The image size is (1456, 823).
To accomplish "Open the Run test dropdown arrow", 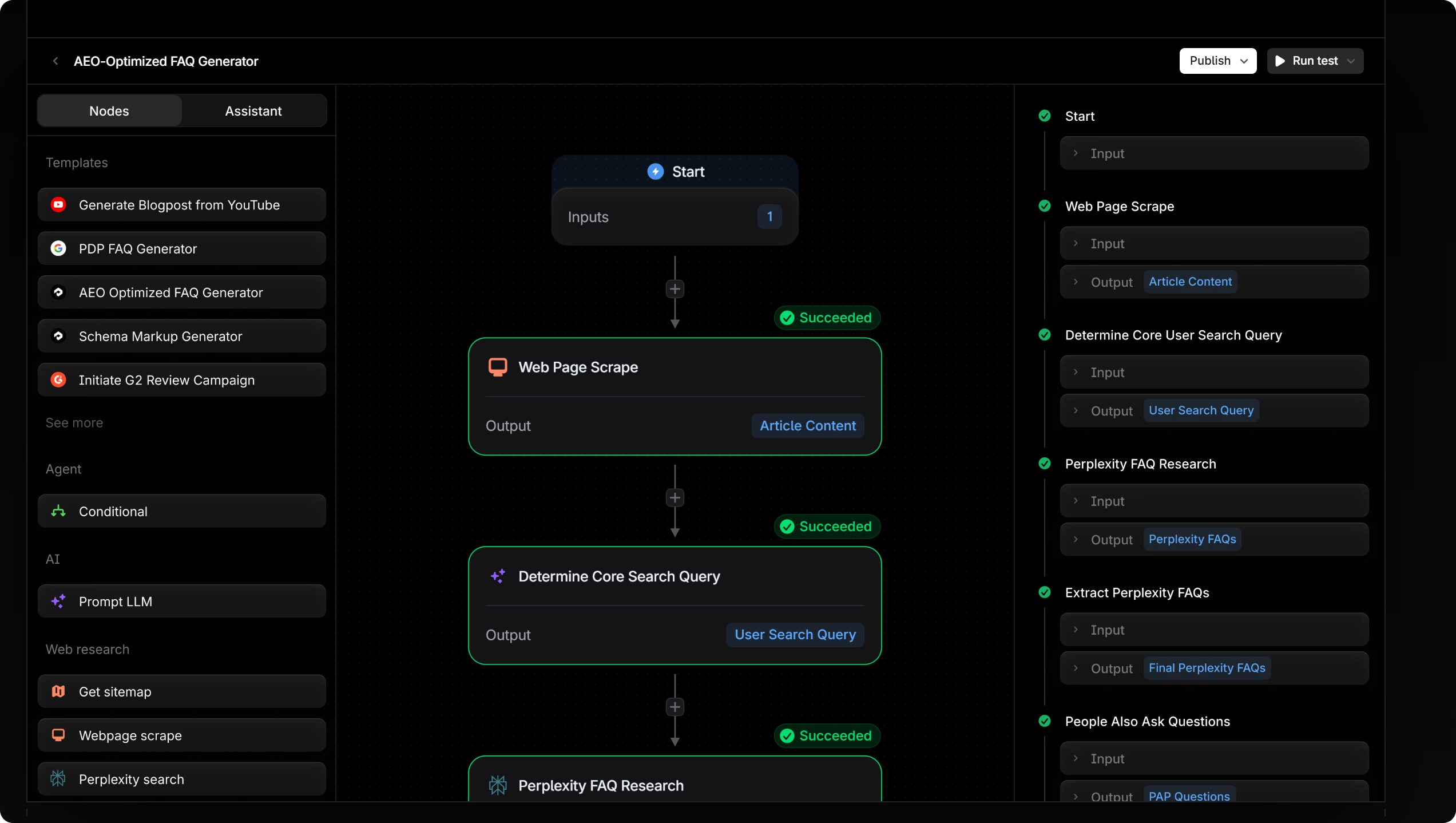I will [x=1351, y=61].
